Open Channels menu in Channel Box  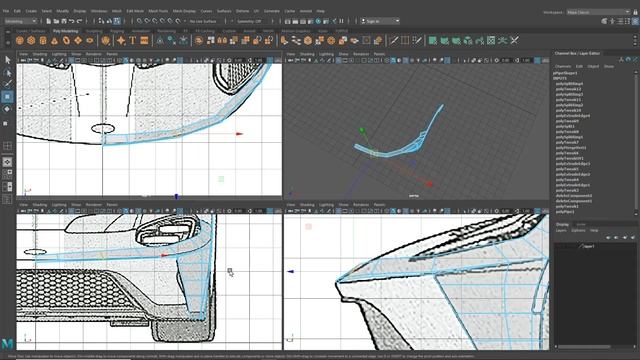click(x=563, y=66)
